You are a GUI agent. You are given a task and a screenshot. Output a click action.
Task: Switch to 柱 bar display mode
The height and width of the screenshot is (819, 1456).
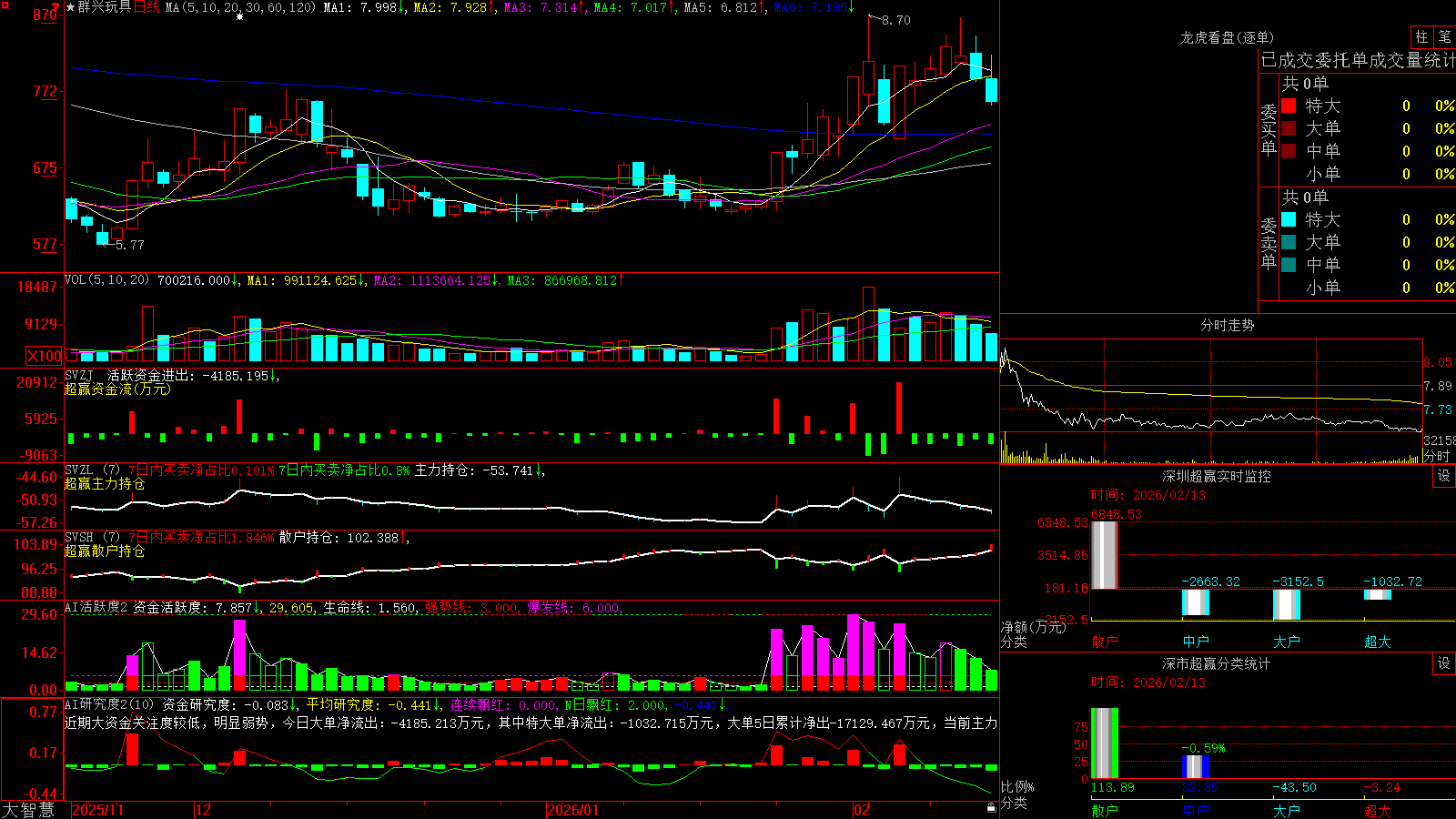point(1421,37)
